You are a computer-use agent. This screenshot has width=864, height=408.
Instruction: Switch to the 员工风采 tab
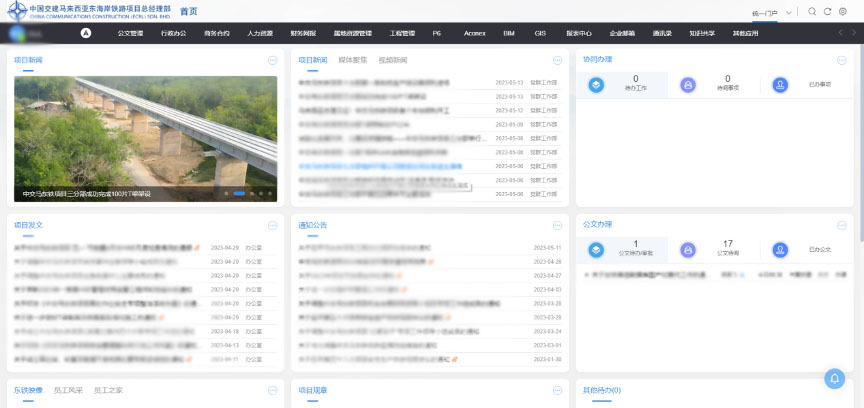67,390
